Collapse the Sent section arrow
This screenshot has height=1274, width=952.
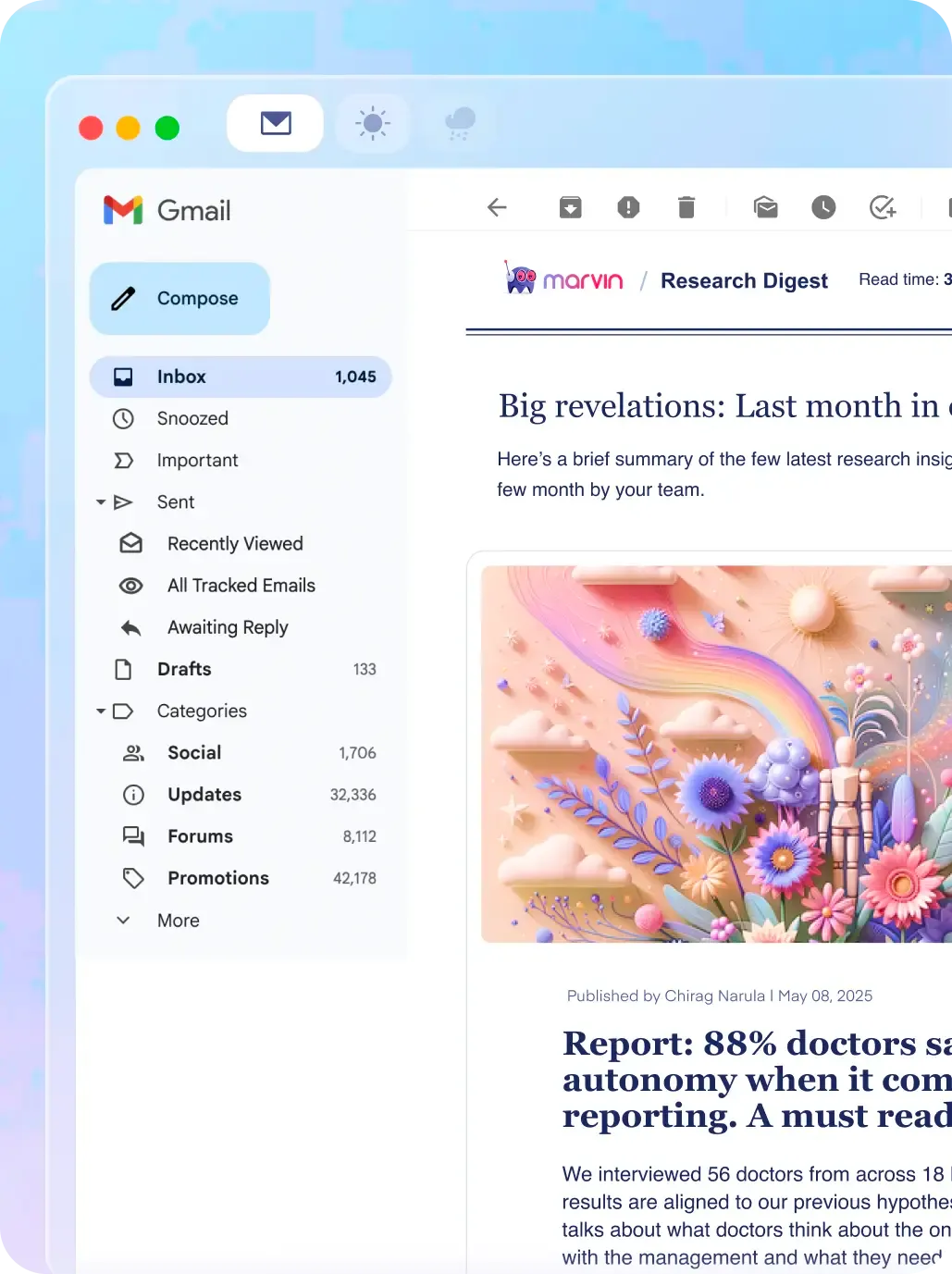(x=101, y=502)
